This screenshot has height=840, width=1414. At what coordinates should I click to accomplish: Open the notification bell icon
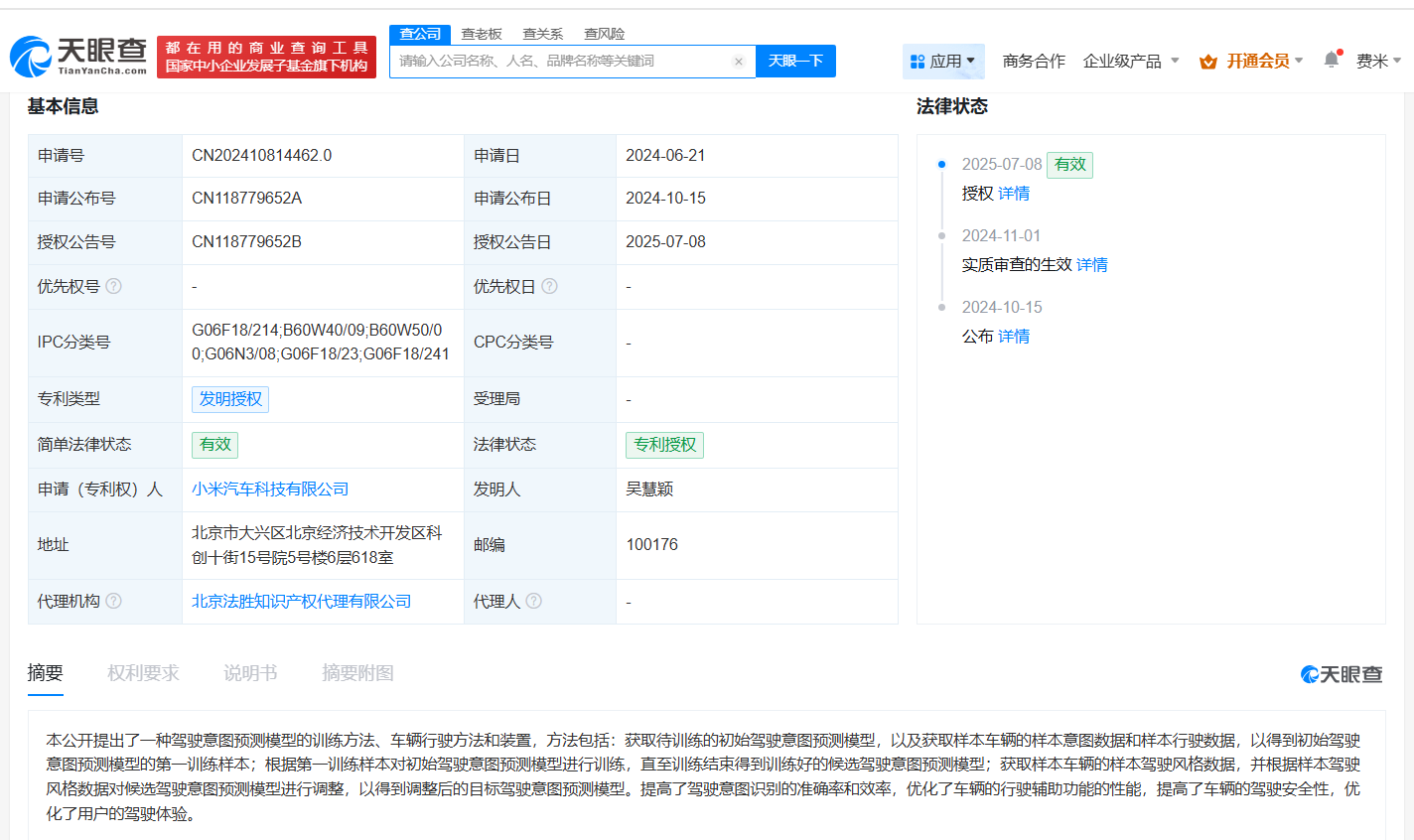click(x=1331, y=61)
